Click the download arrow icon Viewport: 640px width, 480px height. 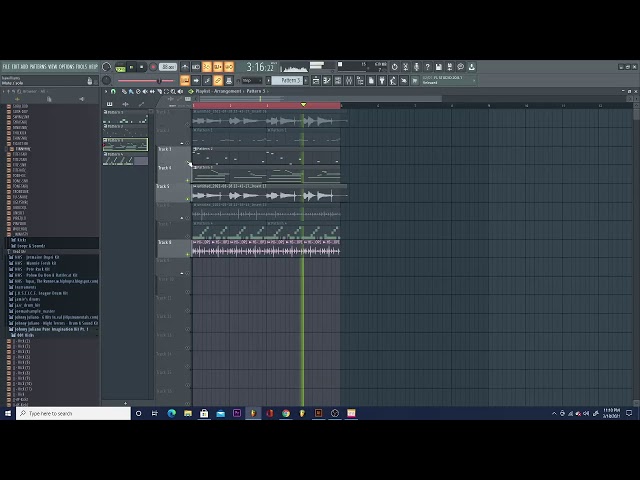pyautogui.click(x=471, y=67)
